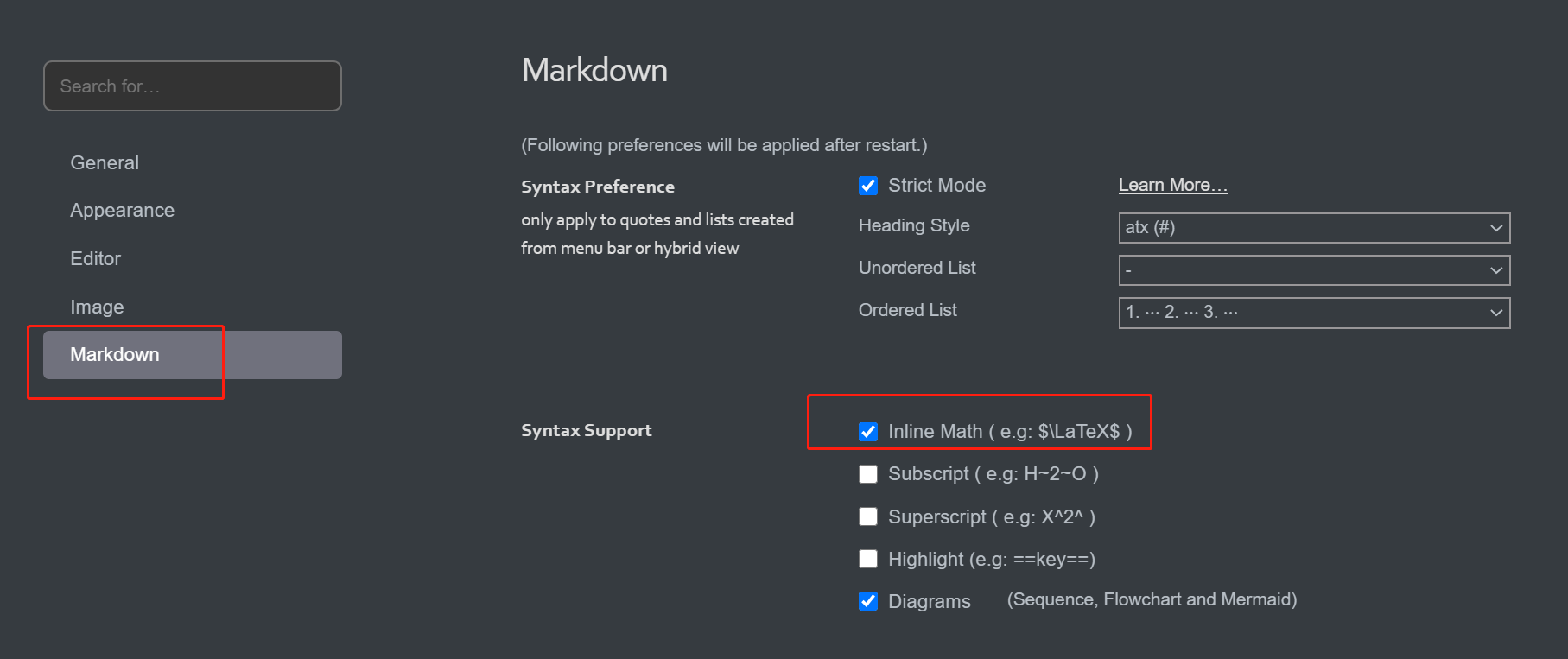Open the Ordered List style dropdown
Image resolution: width=1568 pixels, height=659 pixels.
[1313, 313]
